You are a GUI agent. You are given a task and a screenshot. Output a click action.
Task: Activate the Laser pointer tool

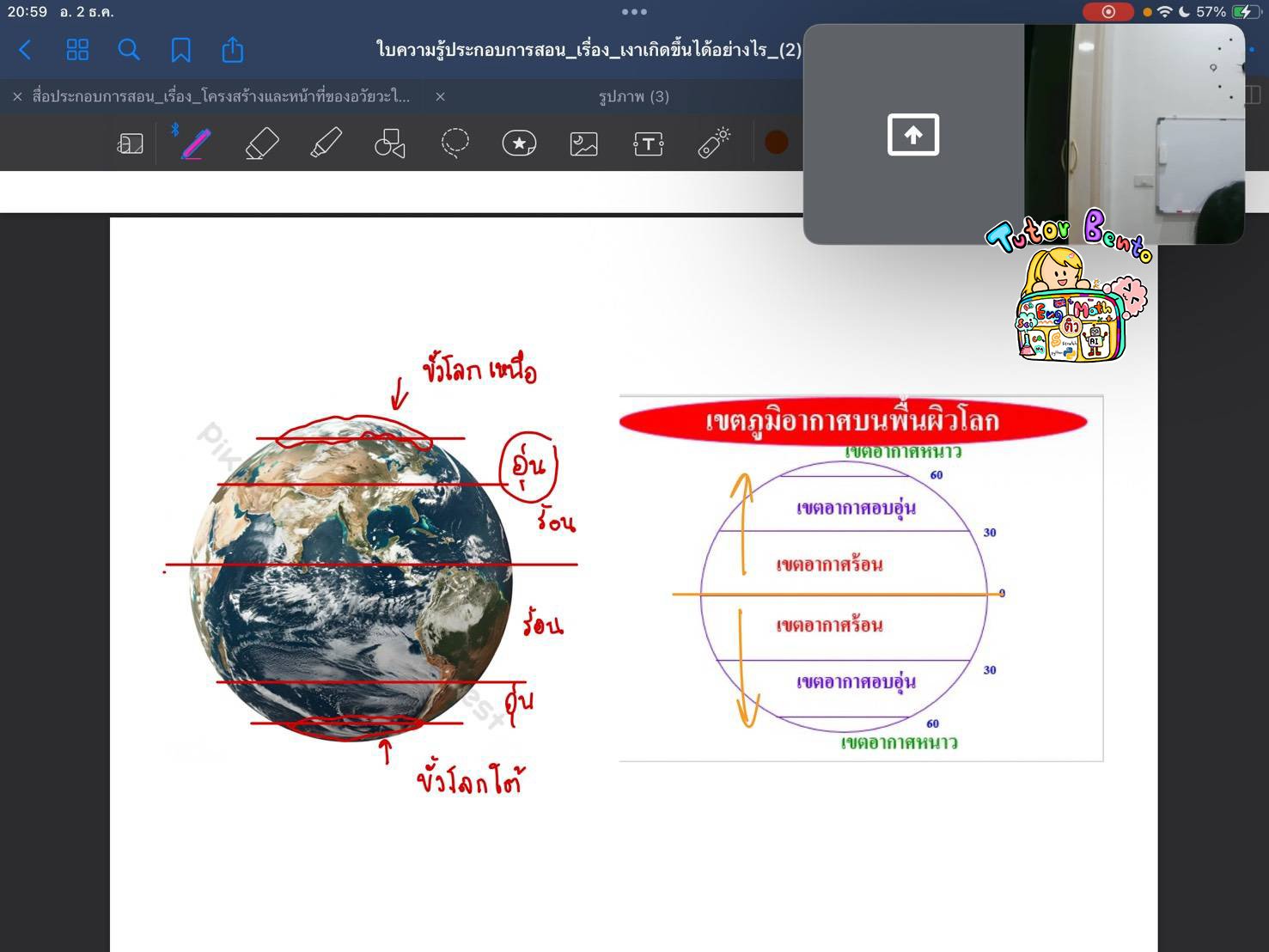pos(712,143)
